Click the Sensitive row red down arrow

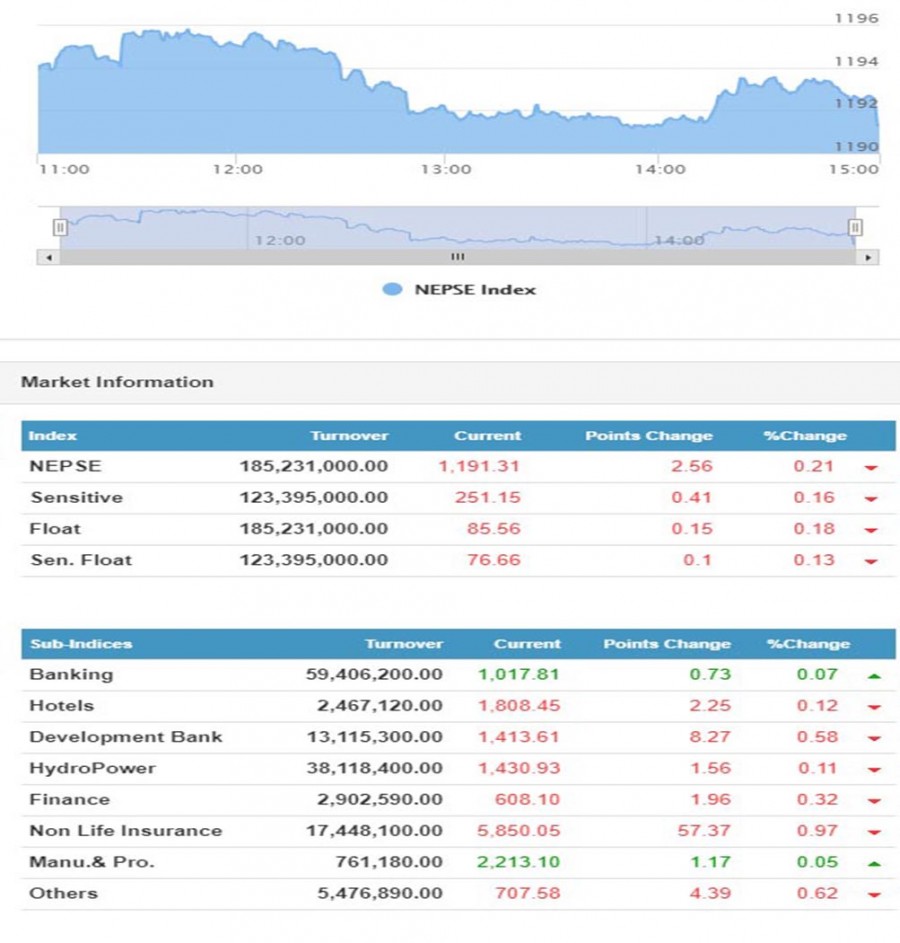872,499
